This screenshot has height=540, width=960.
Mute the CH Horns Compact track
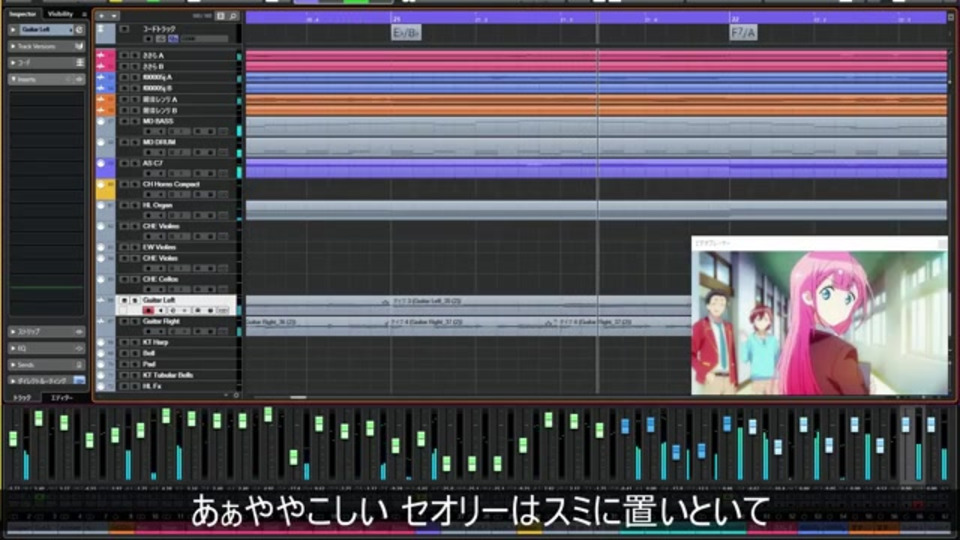coord(124,184)
